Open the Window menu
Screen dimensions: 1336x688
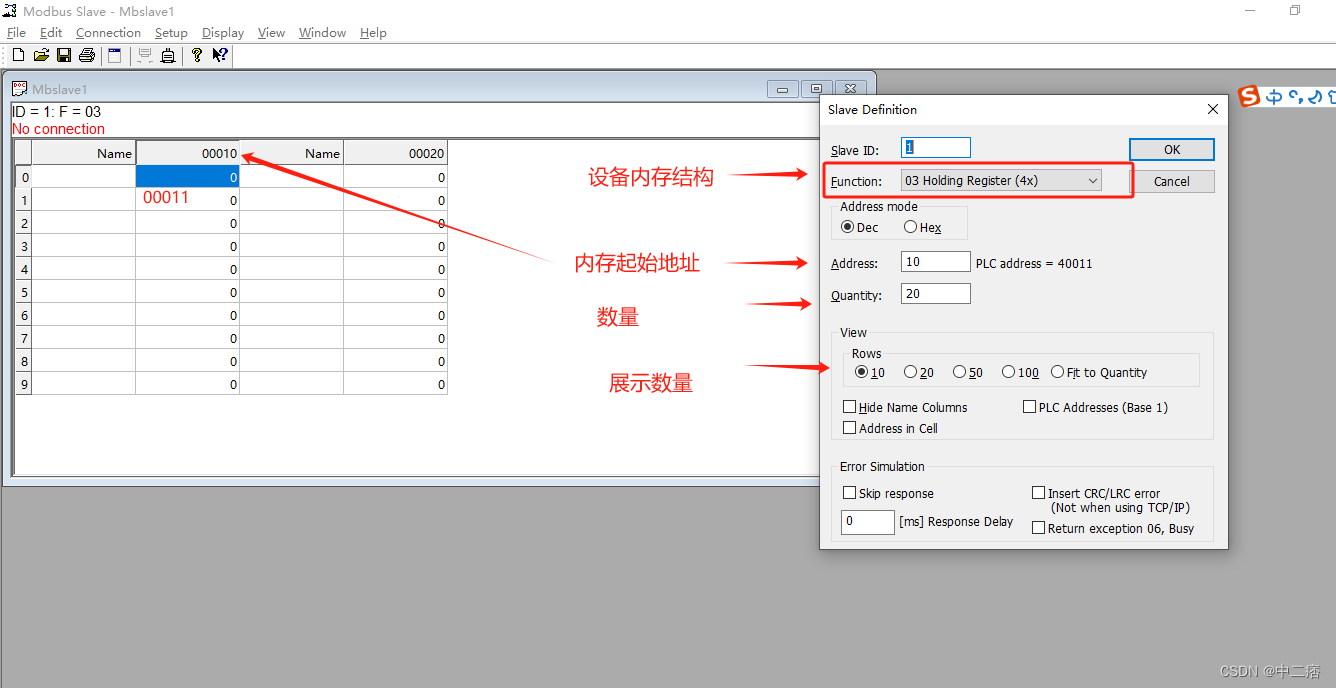pyautogui.click(x=322, y=33)
